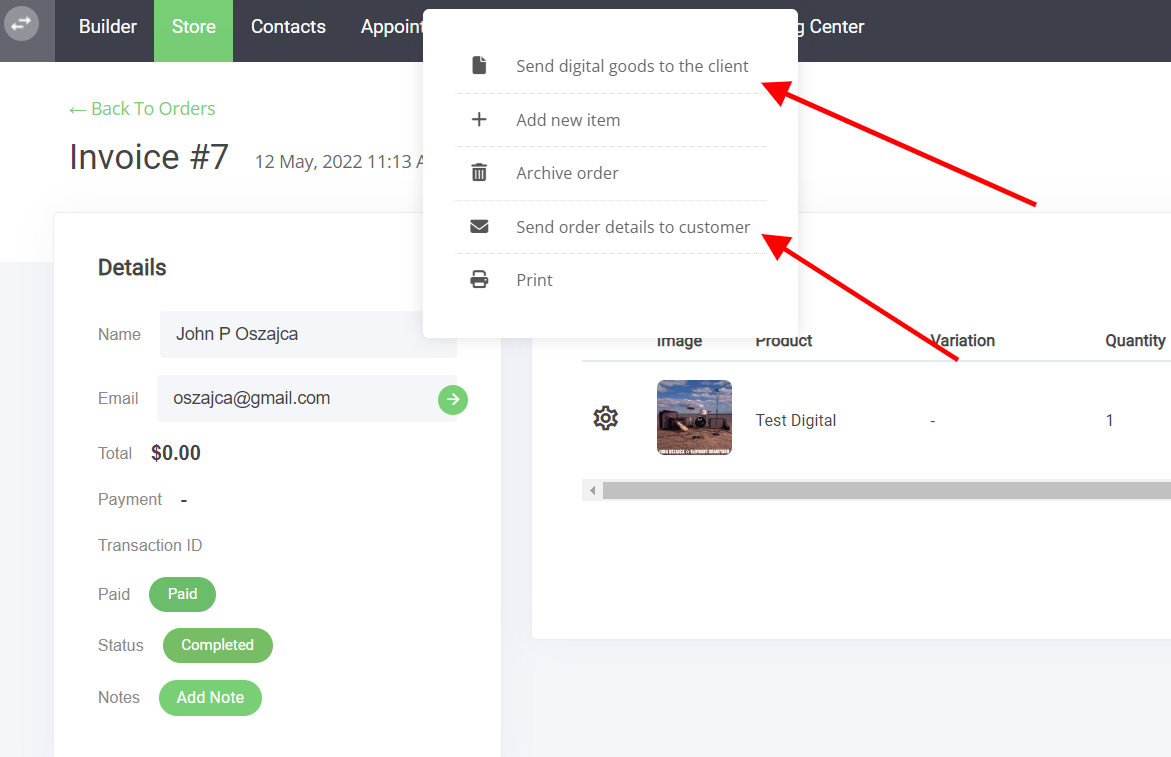Image resolution: width=1171 pixels, height=757 pixels.
Task: Follow the Back To Orders link
Action: [141, 108]
